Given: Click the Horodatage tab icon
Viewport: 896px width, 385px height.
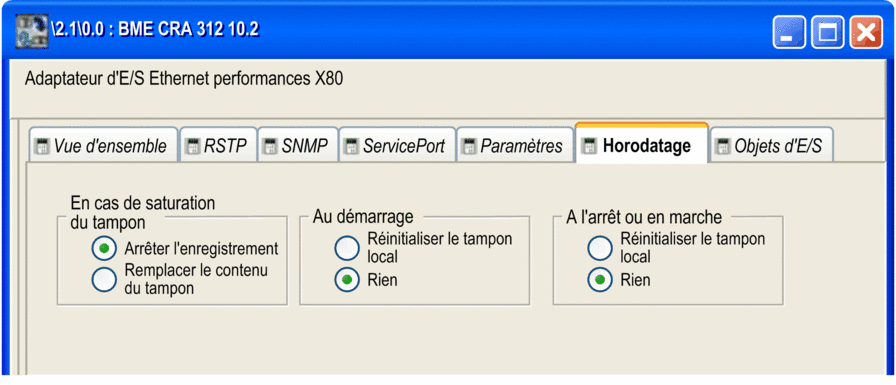Looking at the screenshot, I should (587, 146).
